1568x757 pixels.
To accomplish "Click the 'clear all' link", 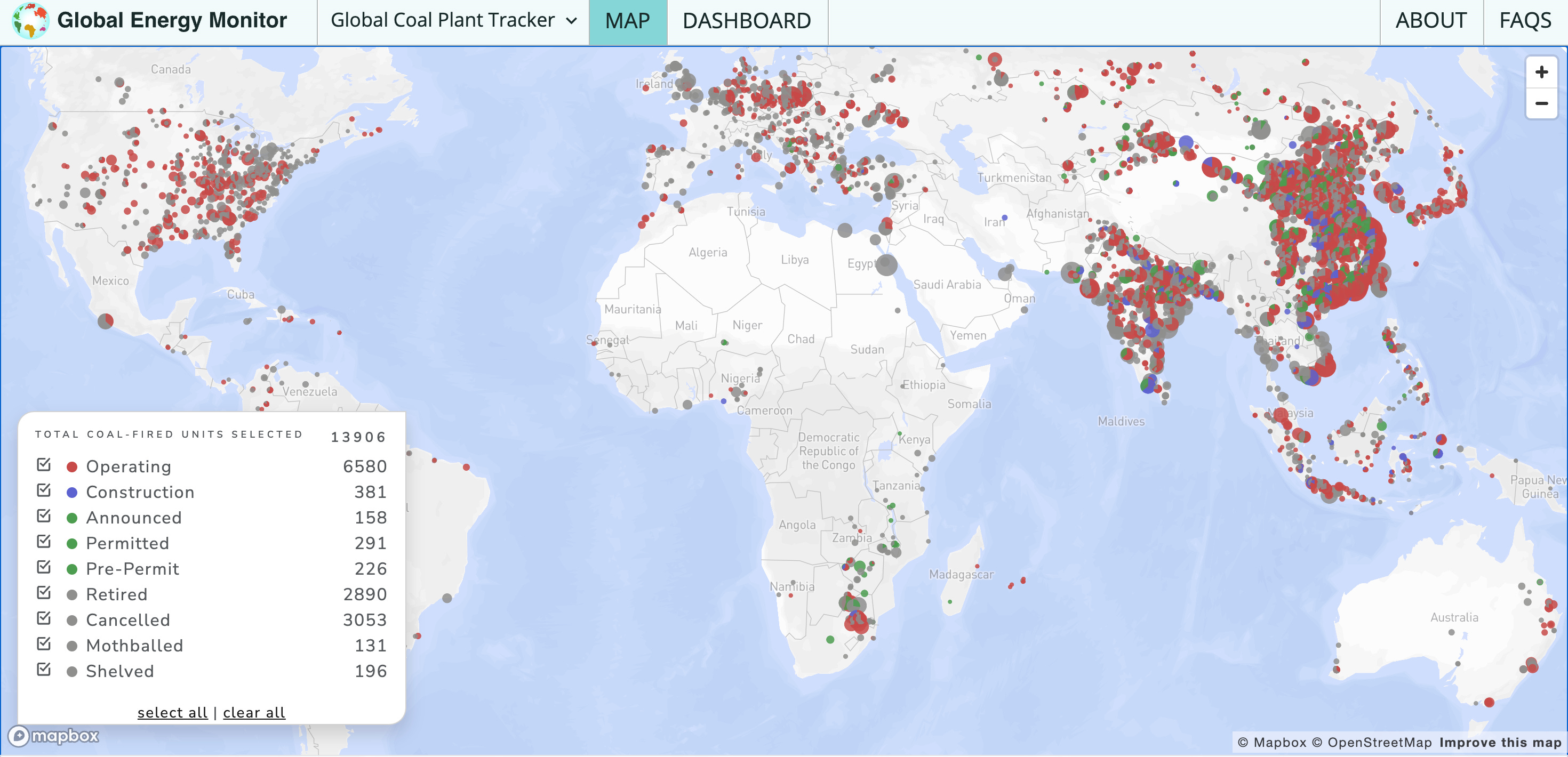I will tap(254, 713).
